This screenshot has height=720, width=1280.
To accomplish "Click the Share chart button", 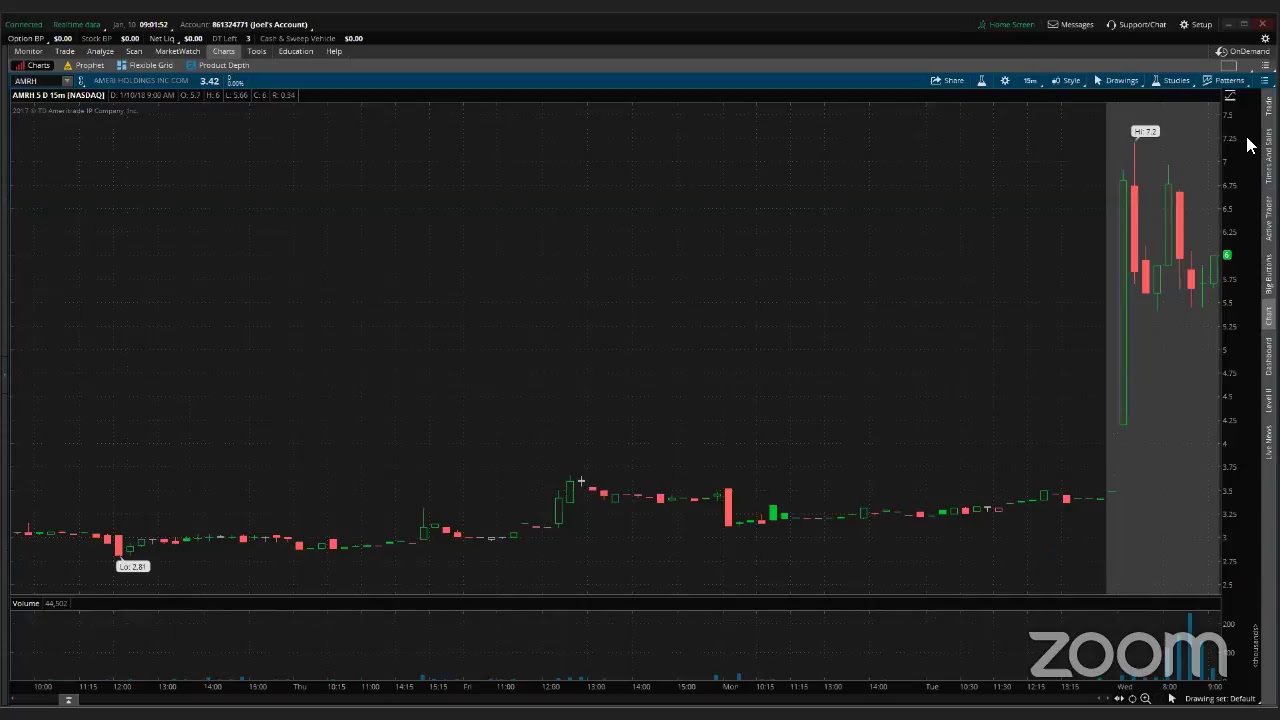I will [947, 80].
